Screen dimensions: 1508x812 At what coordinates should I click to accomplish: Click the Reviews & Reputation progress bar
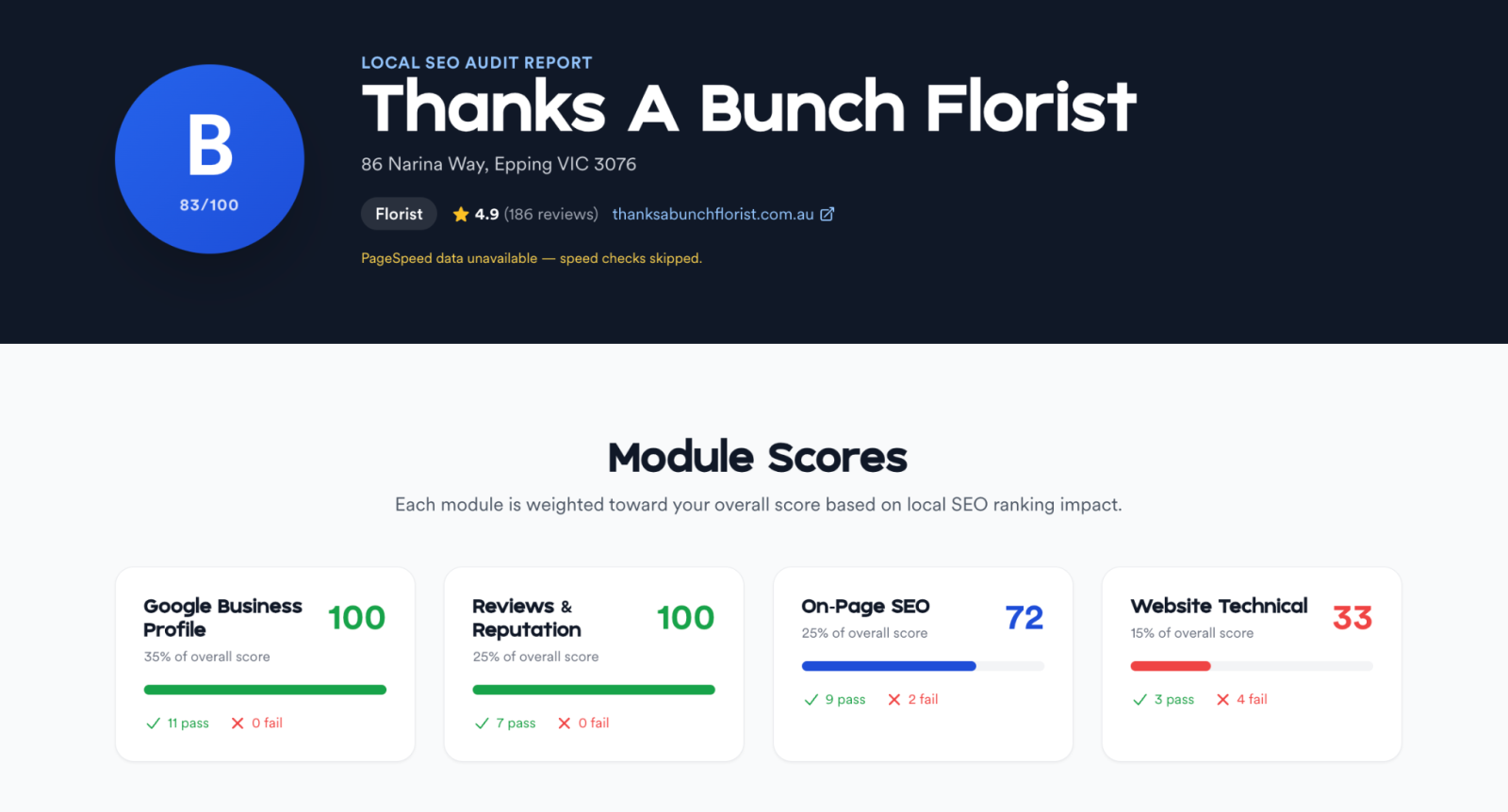coord(594,690)
